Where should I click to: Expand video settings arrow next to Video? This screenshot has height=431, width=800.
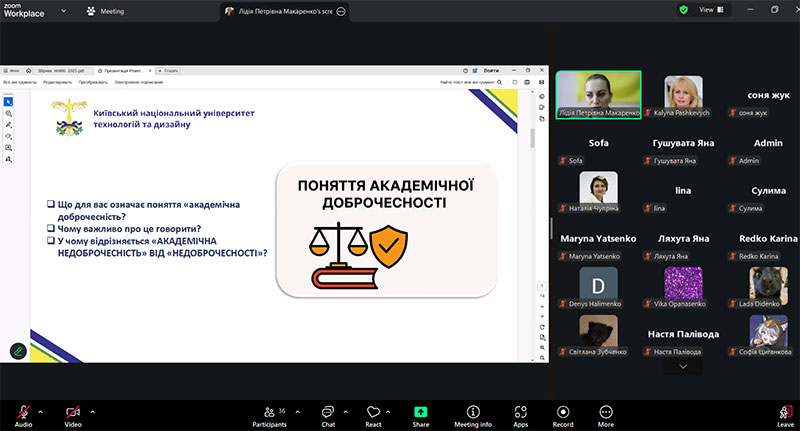tap(92, 410)
